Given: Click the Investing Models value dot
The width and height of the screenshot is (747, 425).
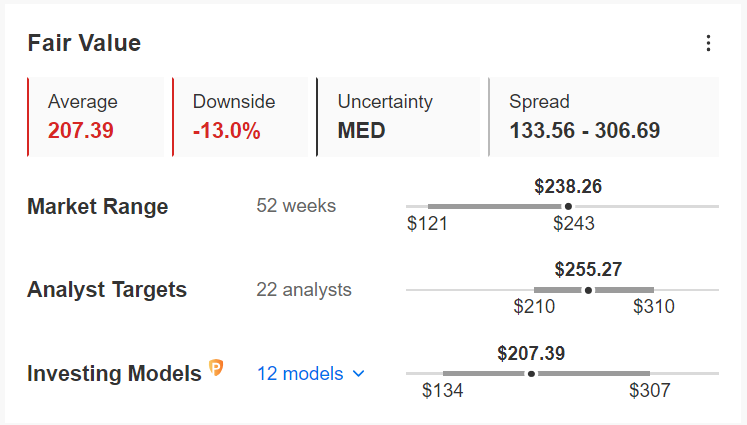Looking at the screenshot, I should click(x=531, y=374).
